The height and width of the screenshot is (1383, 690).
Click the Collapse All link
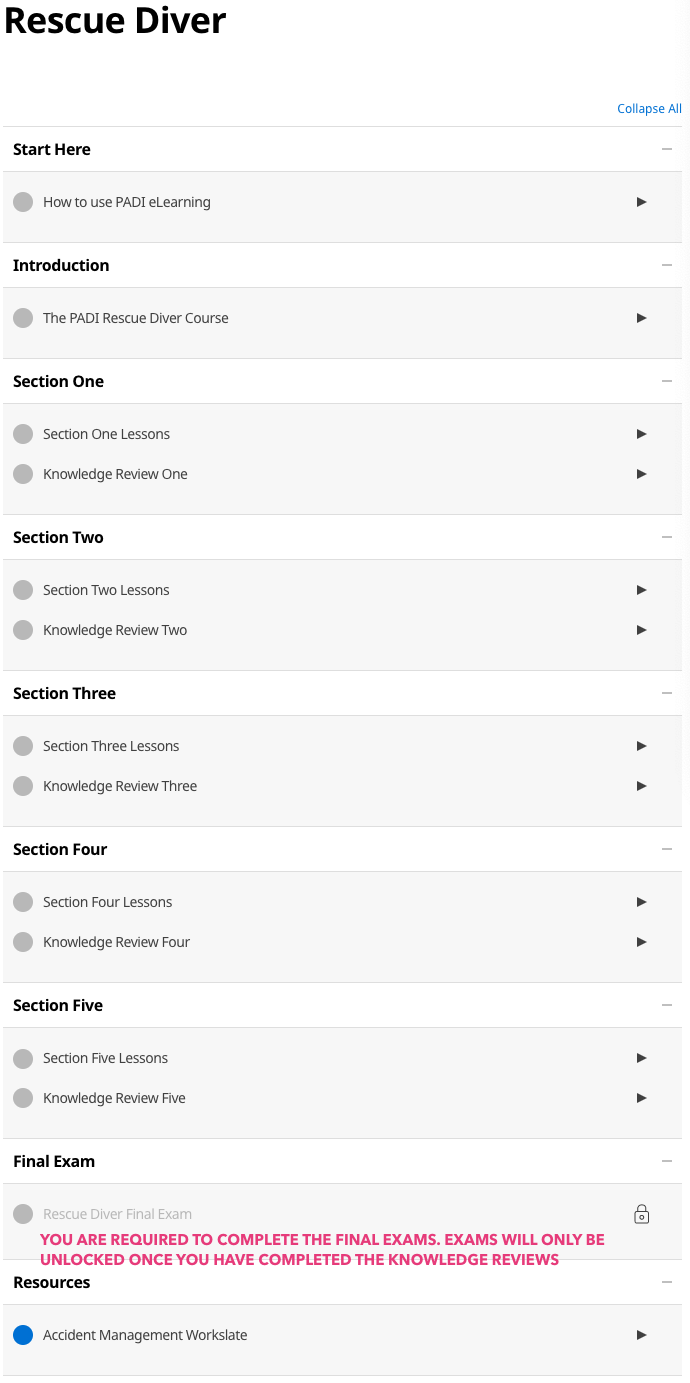[x=649, y=109]
